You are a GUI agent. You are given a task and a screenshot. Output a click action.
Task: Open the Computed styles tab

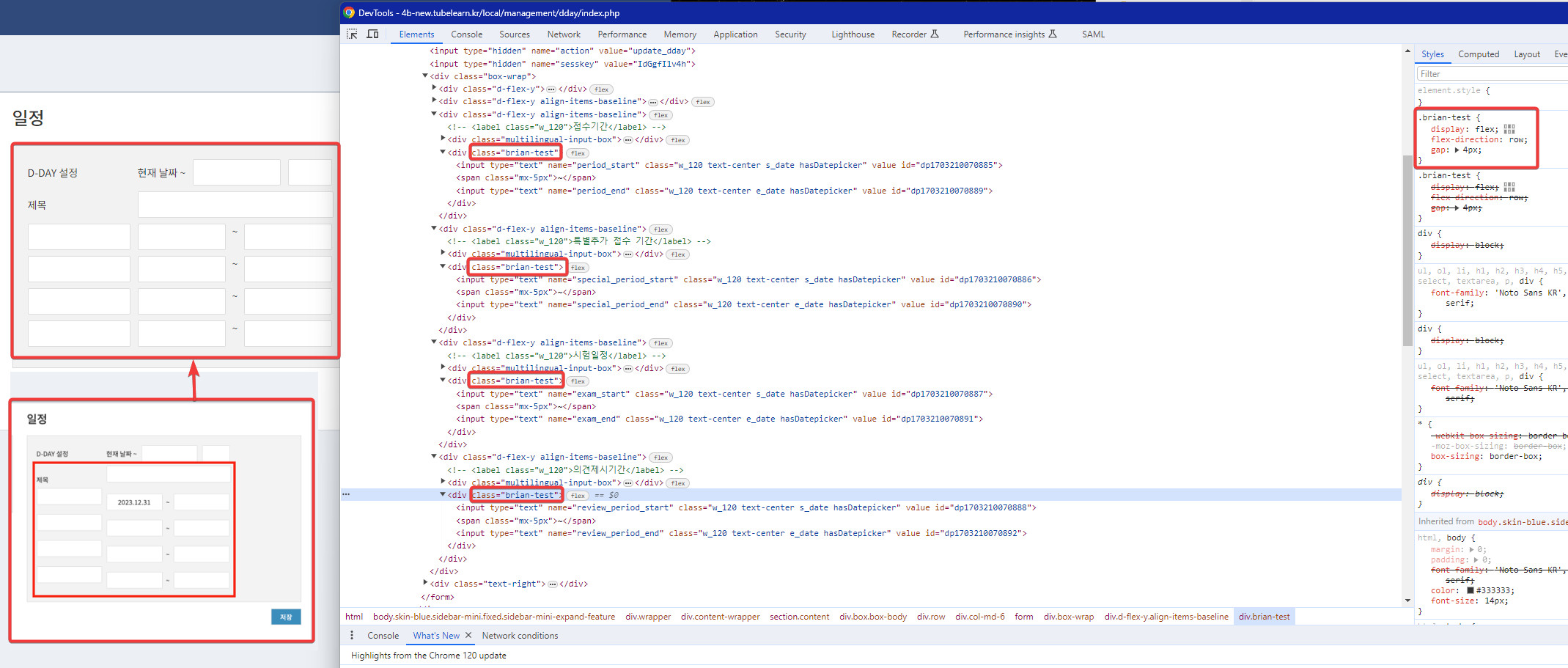pyautogui.click(x=1478, y=54)
